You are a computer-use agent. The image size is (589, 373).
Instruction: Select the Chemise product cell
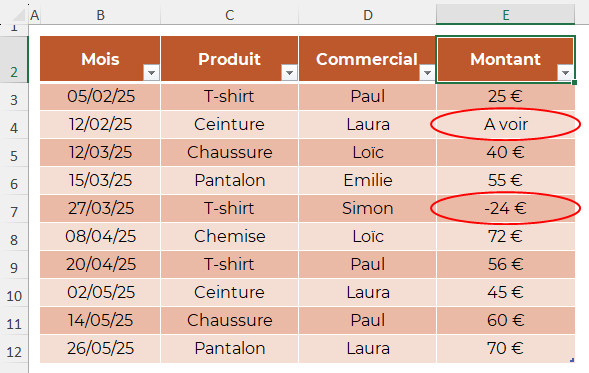[x=230, y=236]
